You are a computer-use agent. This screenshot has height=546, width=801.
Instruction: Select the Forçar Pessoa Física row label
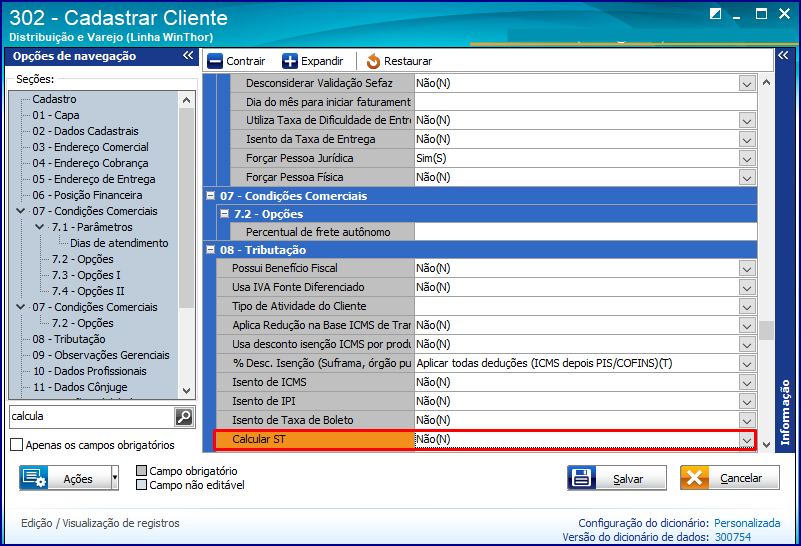point(295,177)
